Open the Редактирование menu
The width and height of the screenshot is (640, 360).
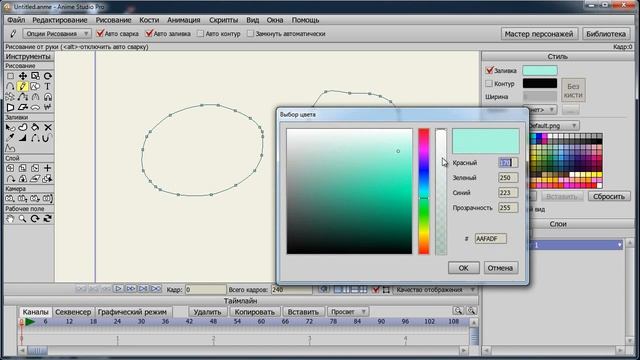pos(60,20)
